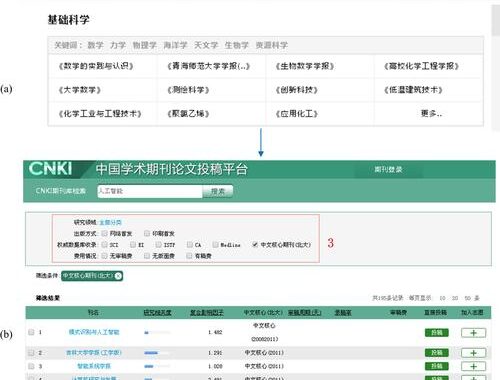Sort by the 审稿周期(天) column header
Image resolution: width=500 pixels, height=380 pixels.
click(304, 313)
